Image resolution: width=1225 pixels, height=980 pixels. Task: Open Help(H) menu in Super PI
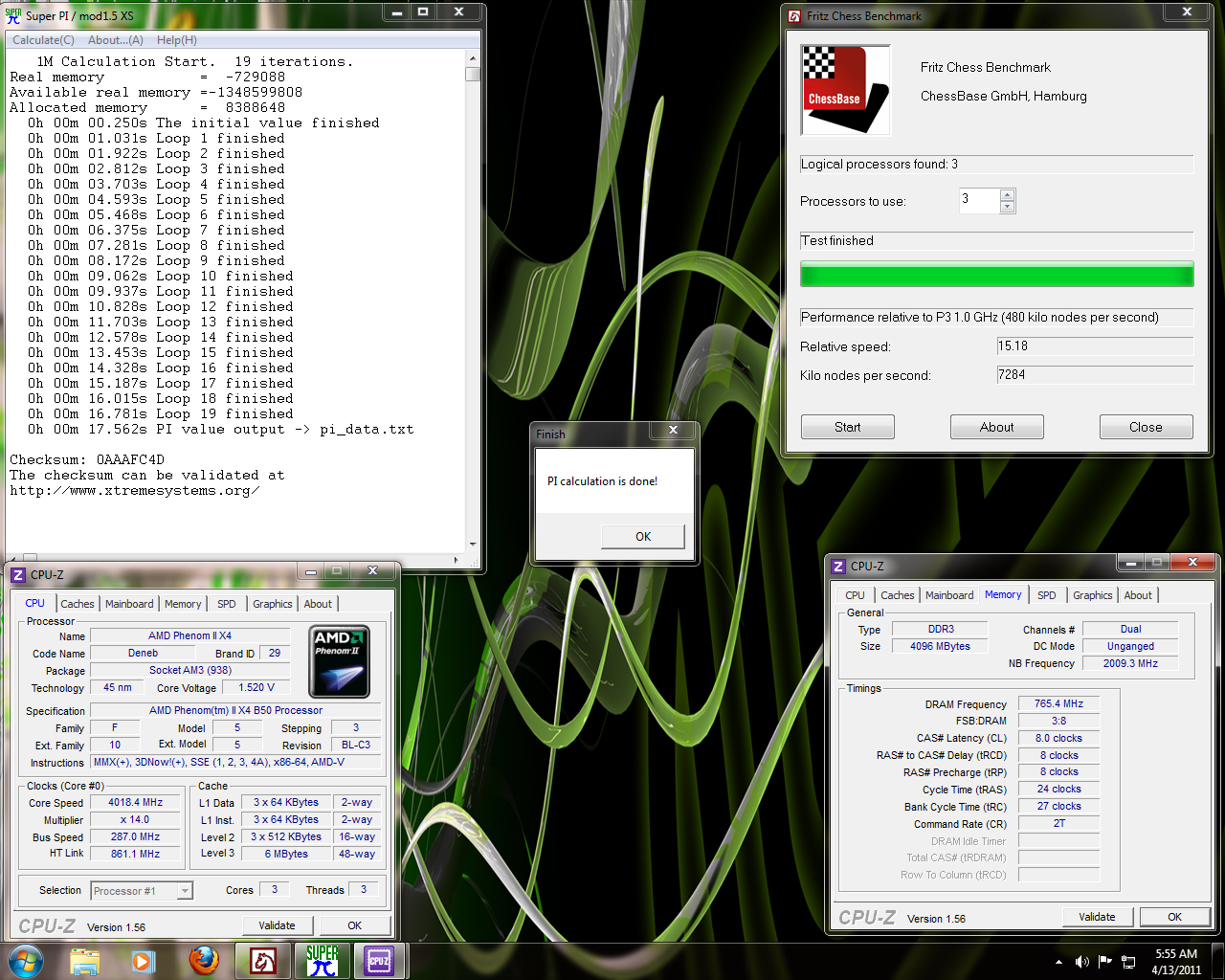click(x=177, y=40)
